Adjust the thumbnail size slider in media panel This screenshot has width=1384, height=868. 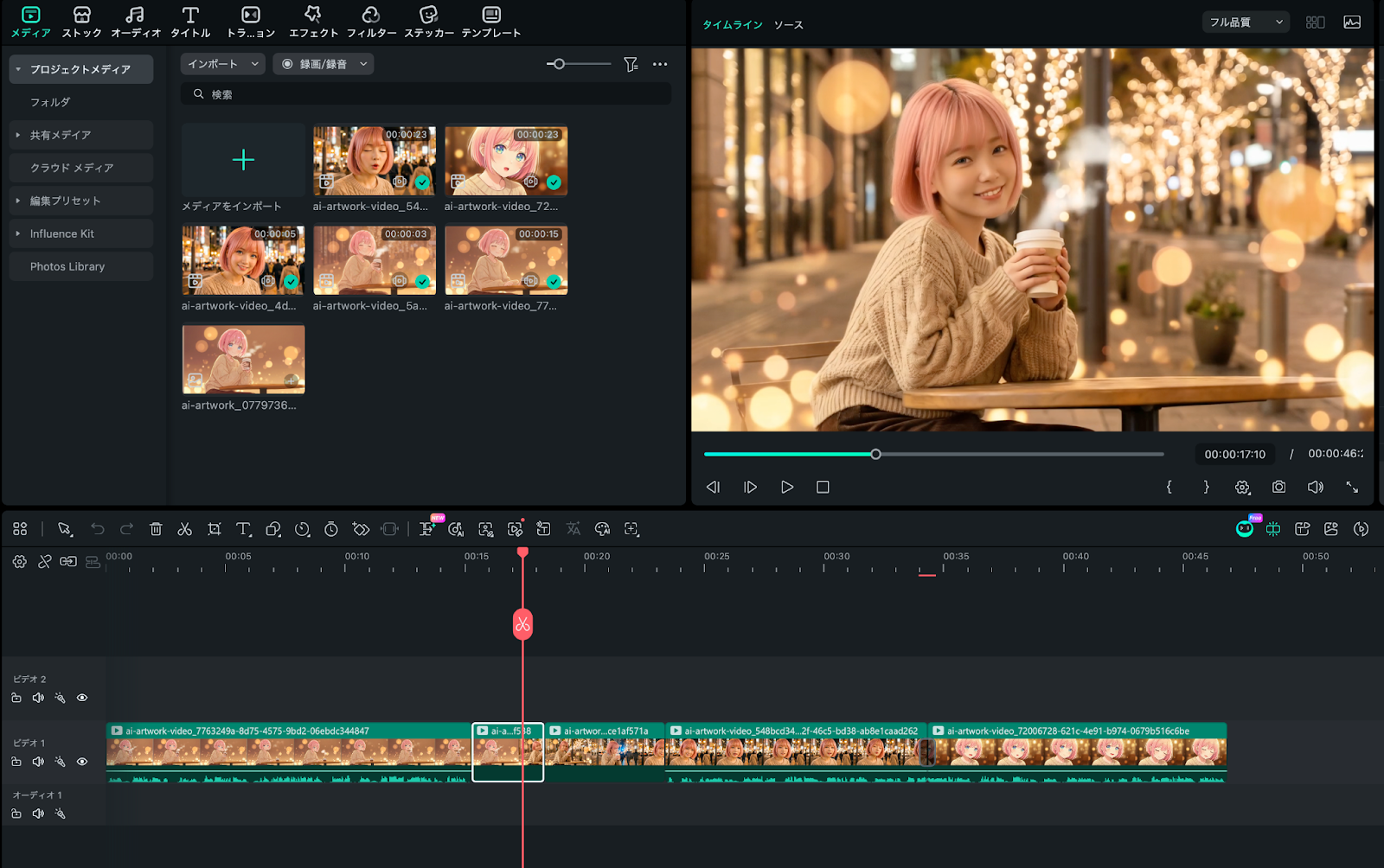(x=560, y=64)
